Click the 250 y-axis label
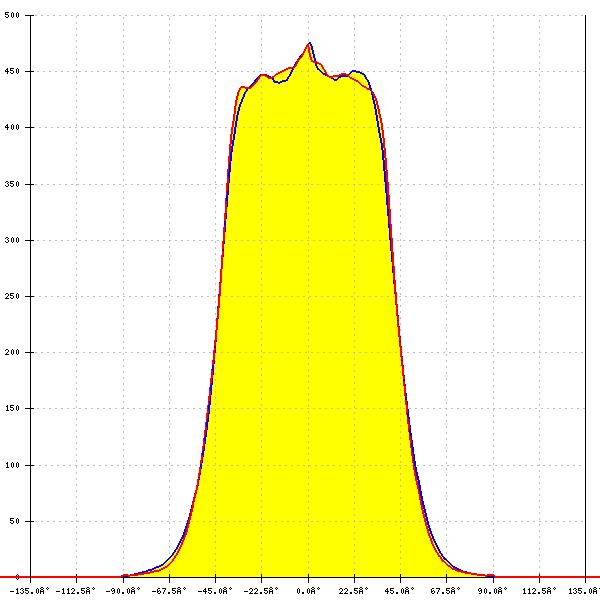600x600 pixels. 11,296
